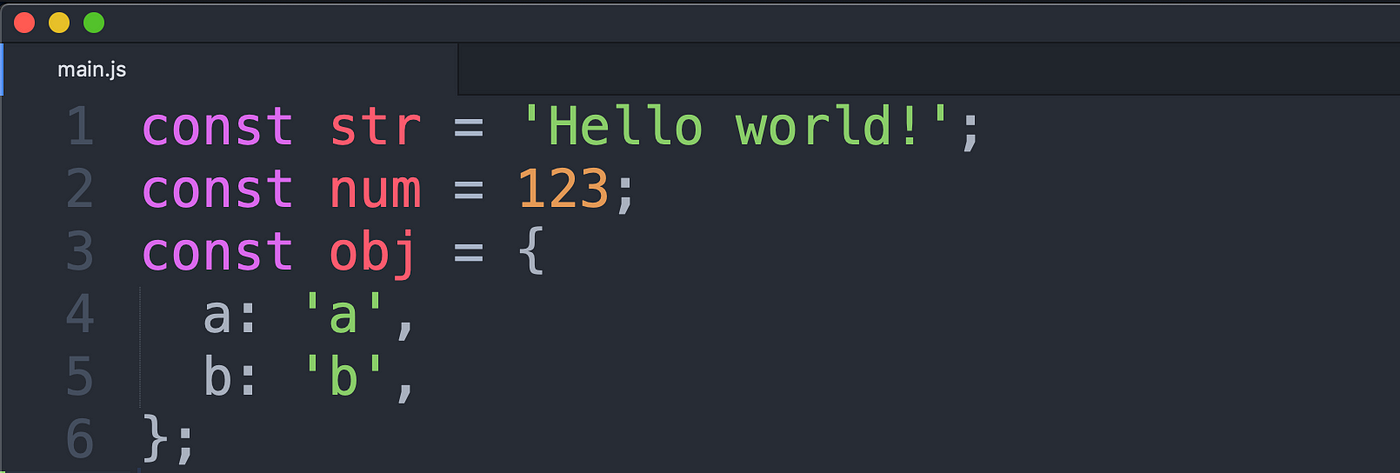This screenshot has height=473, width=1400.
Task: Click the empty tab bar area beside main.js
Action: [929, 70]
